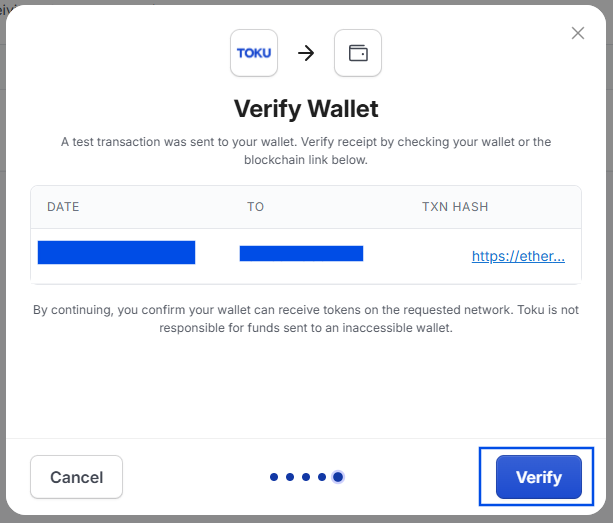The height and width of the screenshot is (523, 613).
Task: Cancel the wallet verification
Action: 77,477
